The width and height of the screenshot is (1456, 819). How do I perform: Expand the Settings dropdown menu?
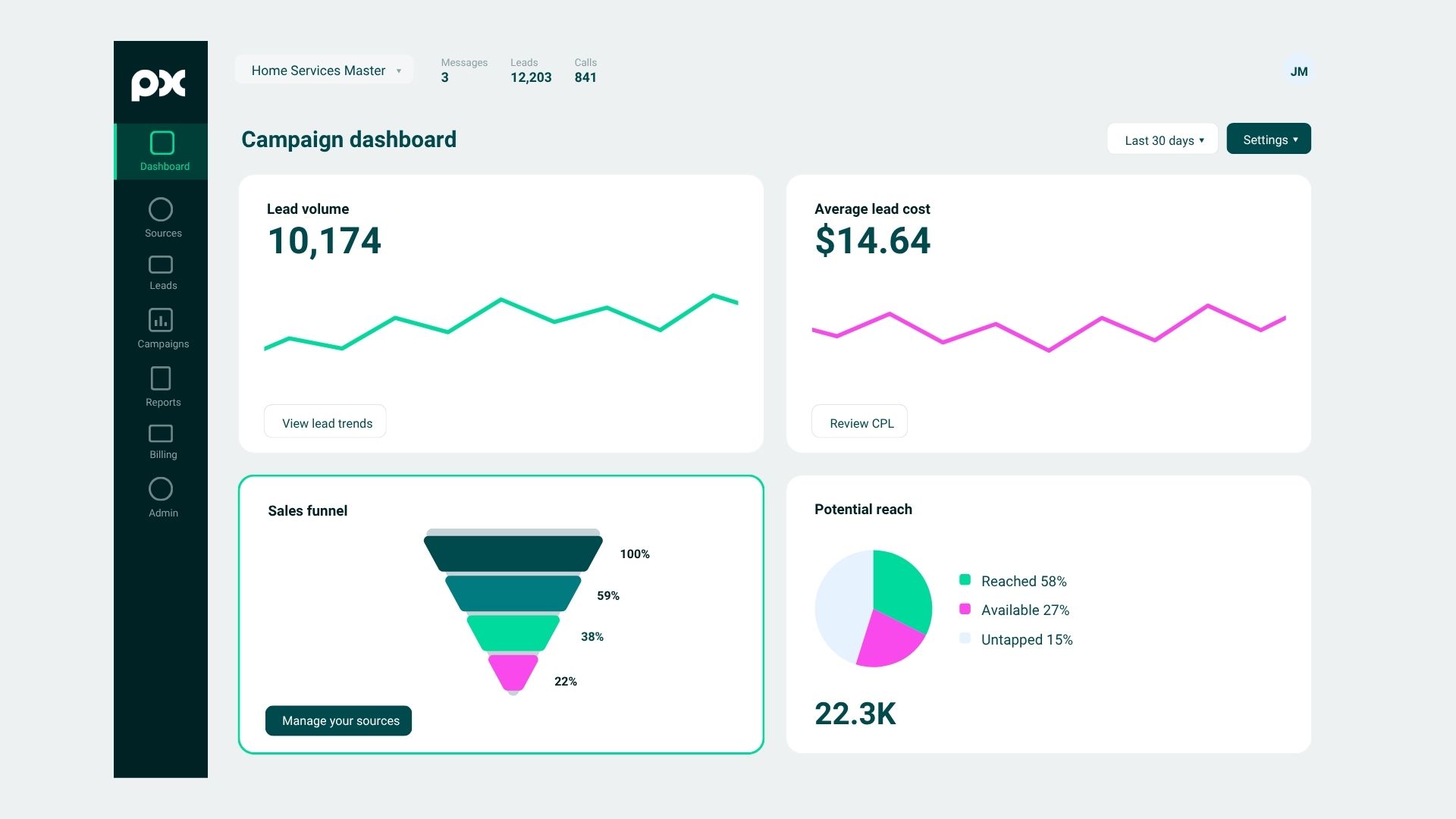pyautogui.click(x=1269, y=139)
